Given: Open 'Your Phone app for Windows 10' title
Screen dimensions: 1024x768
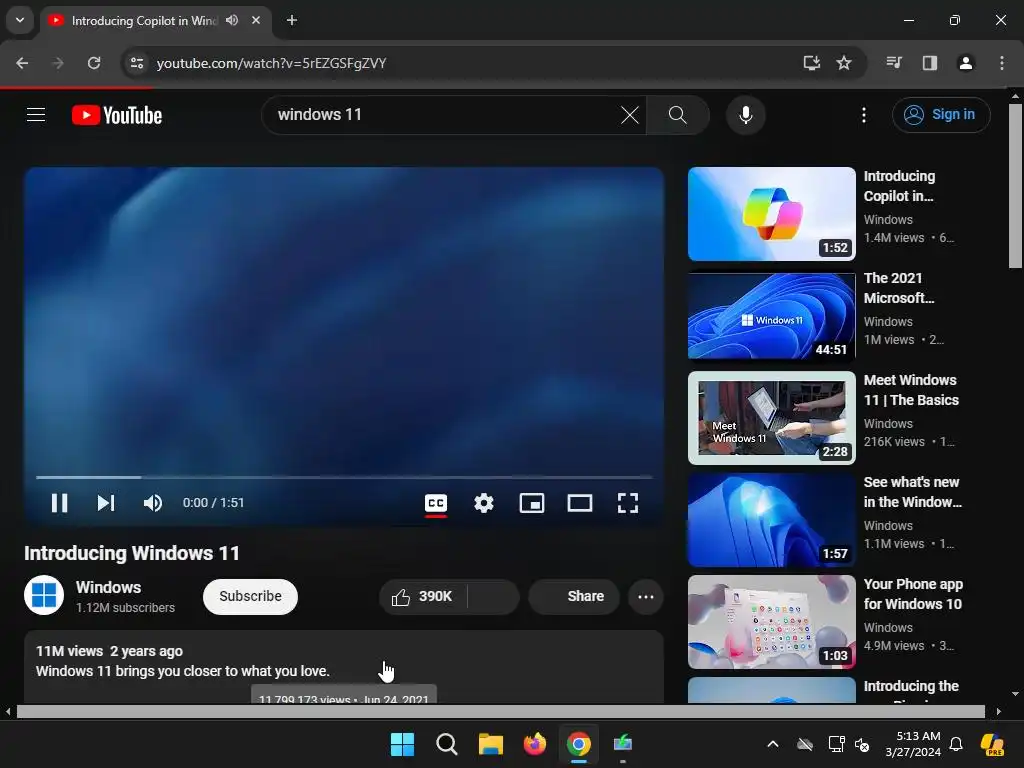Looking at the screenshot, I should click(913, 594).
